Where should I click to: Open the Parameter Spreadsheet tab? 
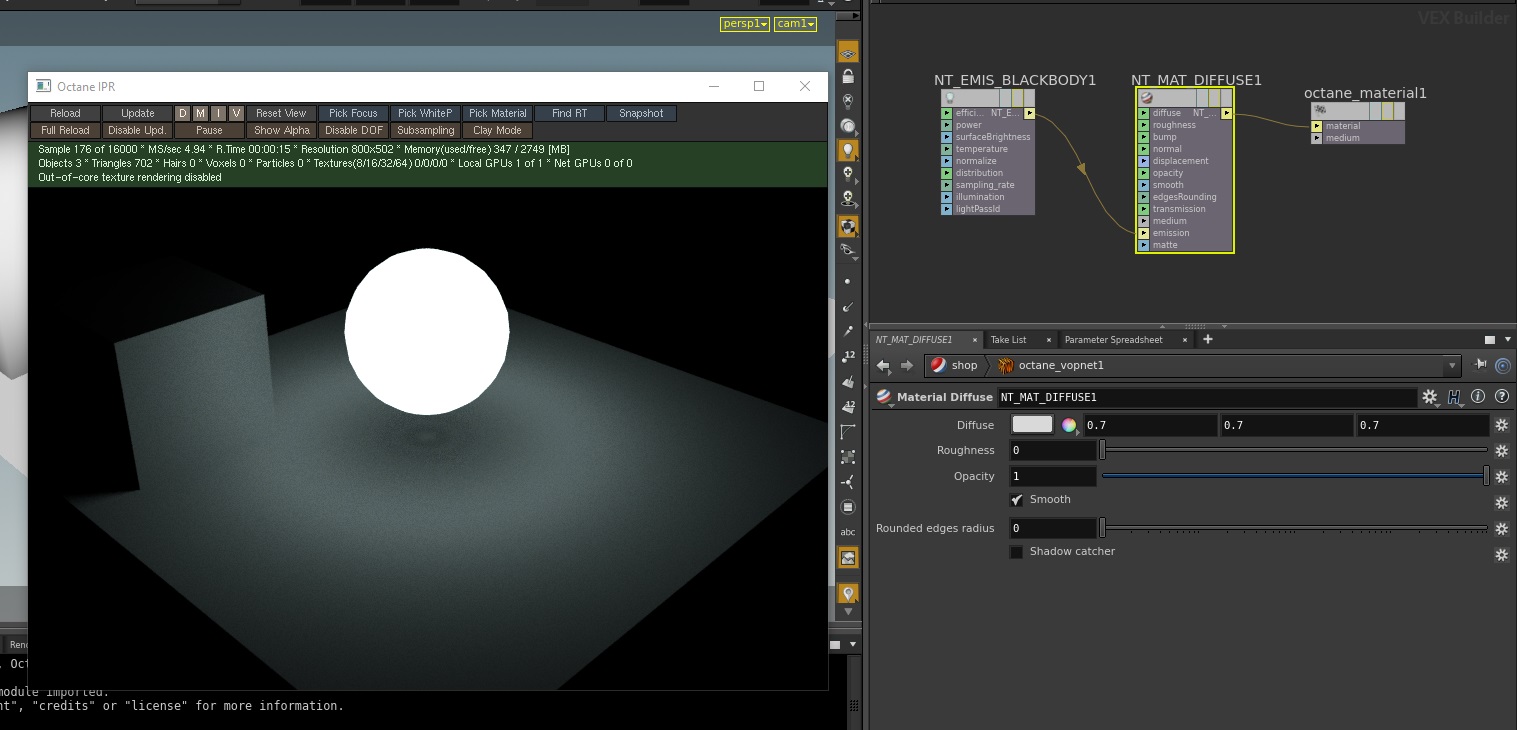pyautogui.click(x=1113, y=340)
